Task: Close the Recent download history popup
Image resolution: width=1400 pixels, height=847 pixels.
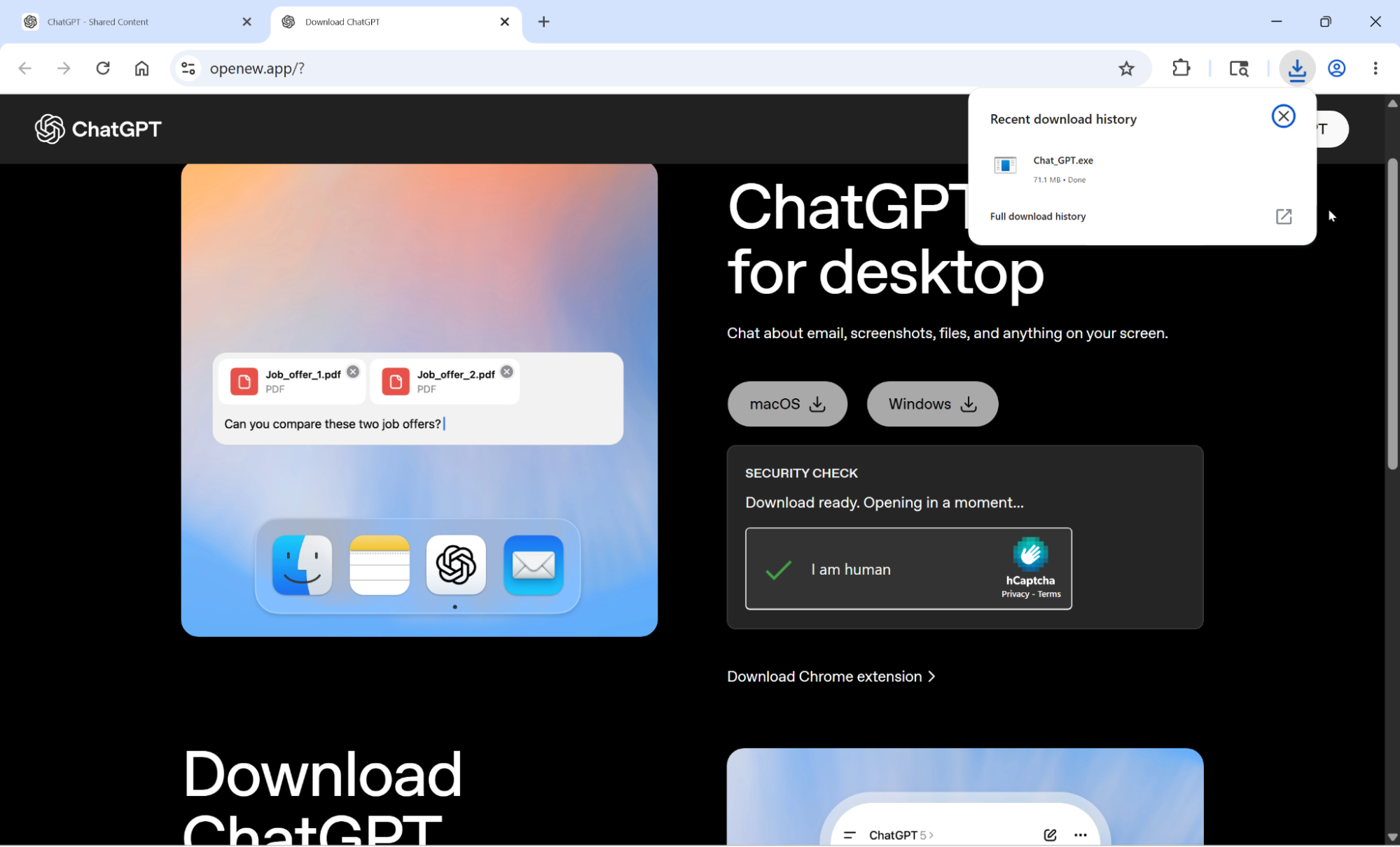Action: [x=1283, y=116]
